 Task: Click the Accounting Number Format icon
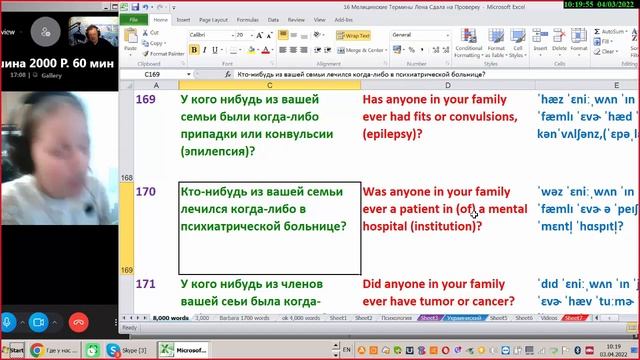[x=396, y=50]
